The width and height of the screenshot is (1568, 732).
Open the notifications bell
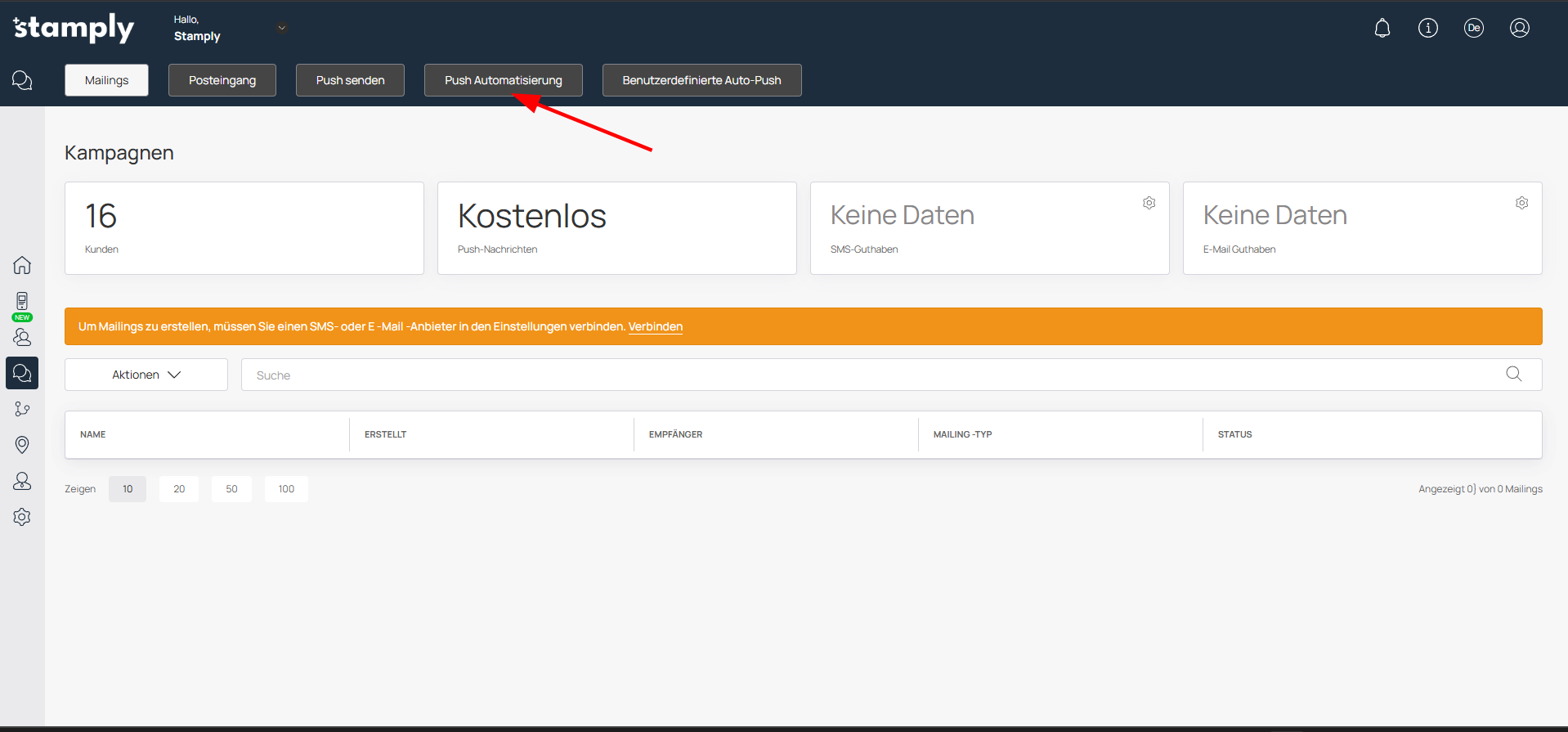pos(1382,29)
